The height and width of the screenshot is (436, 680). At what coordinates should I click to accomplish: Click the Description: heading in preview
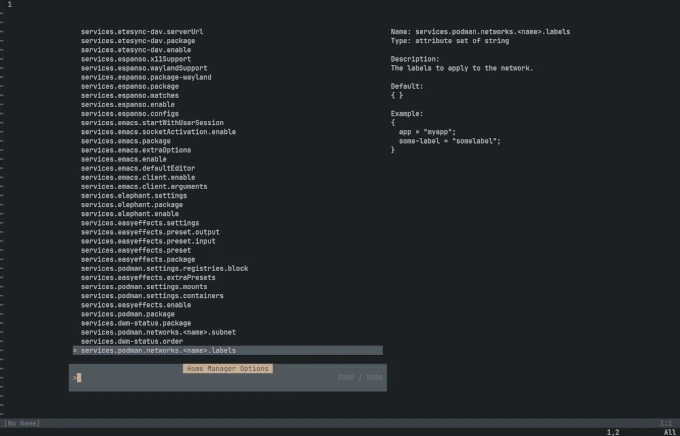pyautogui.click(x=415, y=59)
